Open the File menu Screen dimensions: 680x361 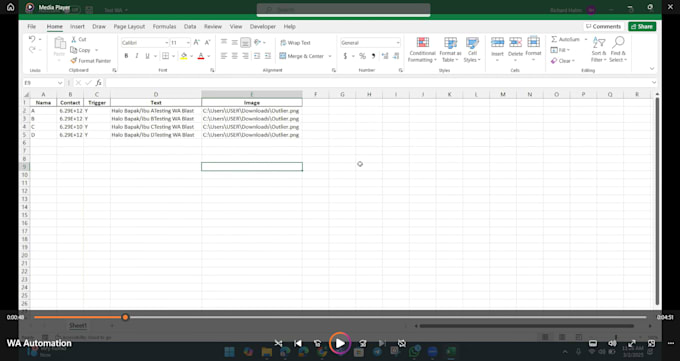[x=32, y=26]
